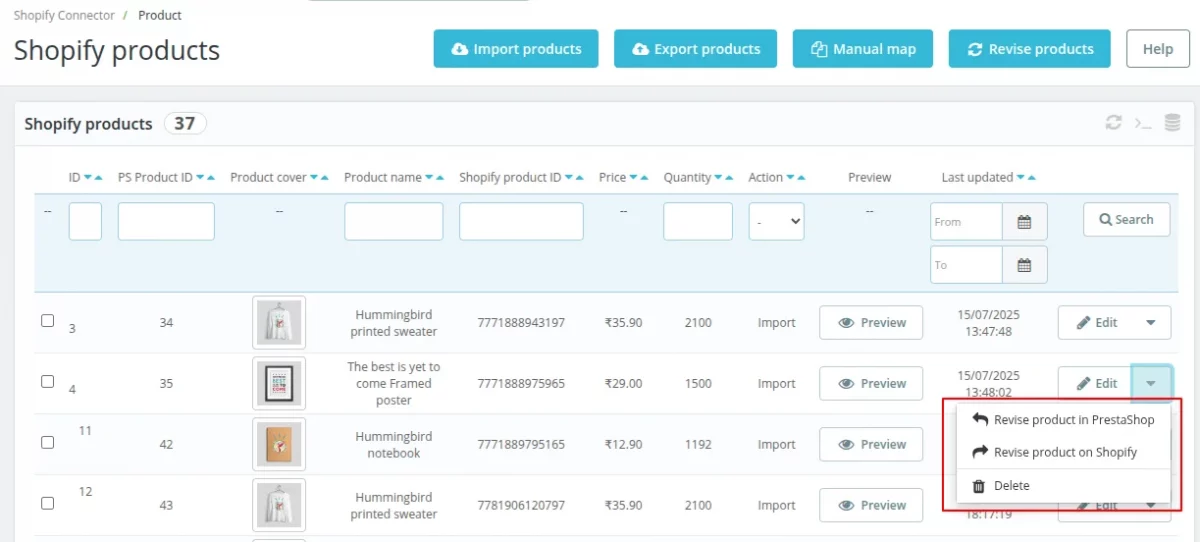Click the From date input
Screen dimensions: 1200x542
point(967,222)
